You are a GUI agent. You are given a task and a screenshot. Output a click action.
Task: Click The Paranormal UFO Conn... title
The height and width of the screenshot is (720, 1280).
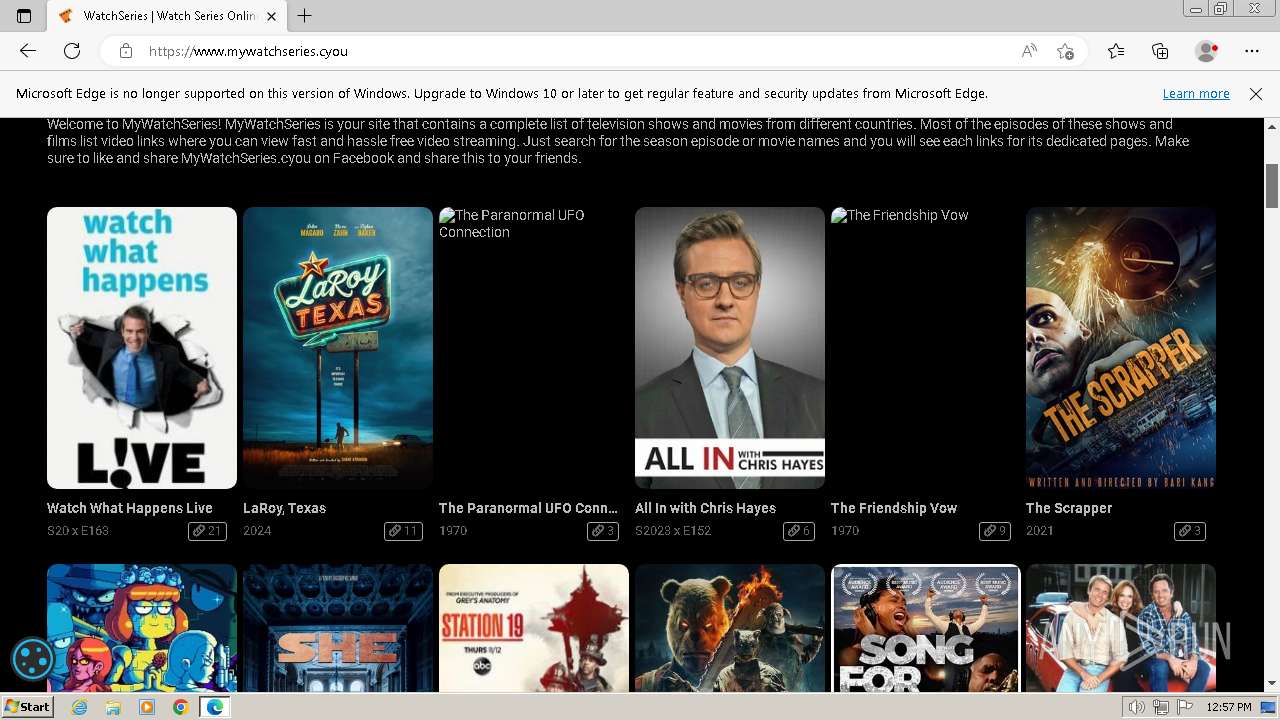click(528, 508)
